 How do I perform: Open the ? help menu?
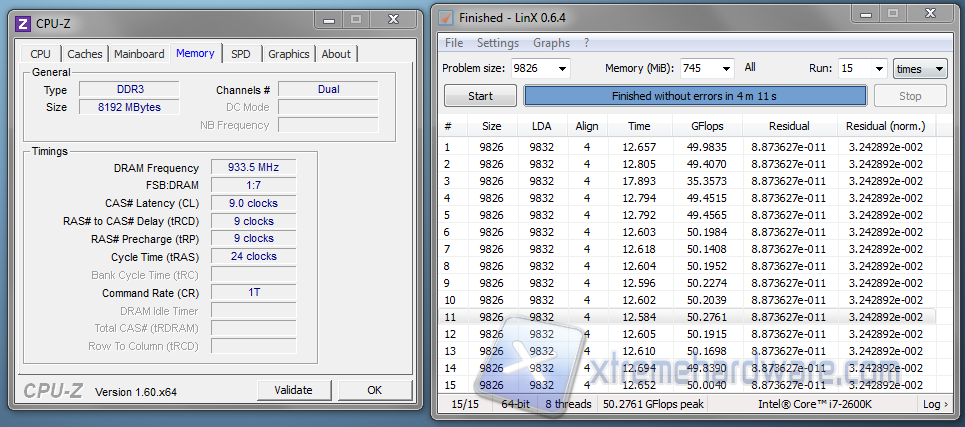tap(587, 43)
